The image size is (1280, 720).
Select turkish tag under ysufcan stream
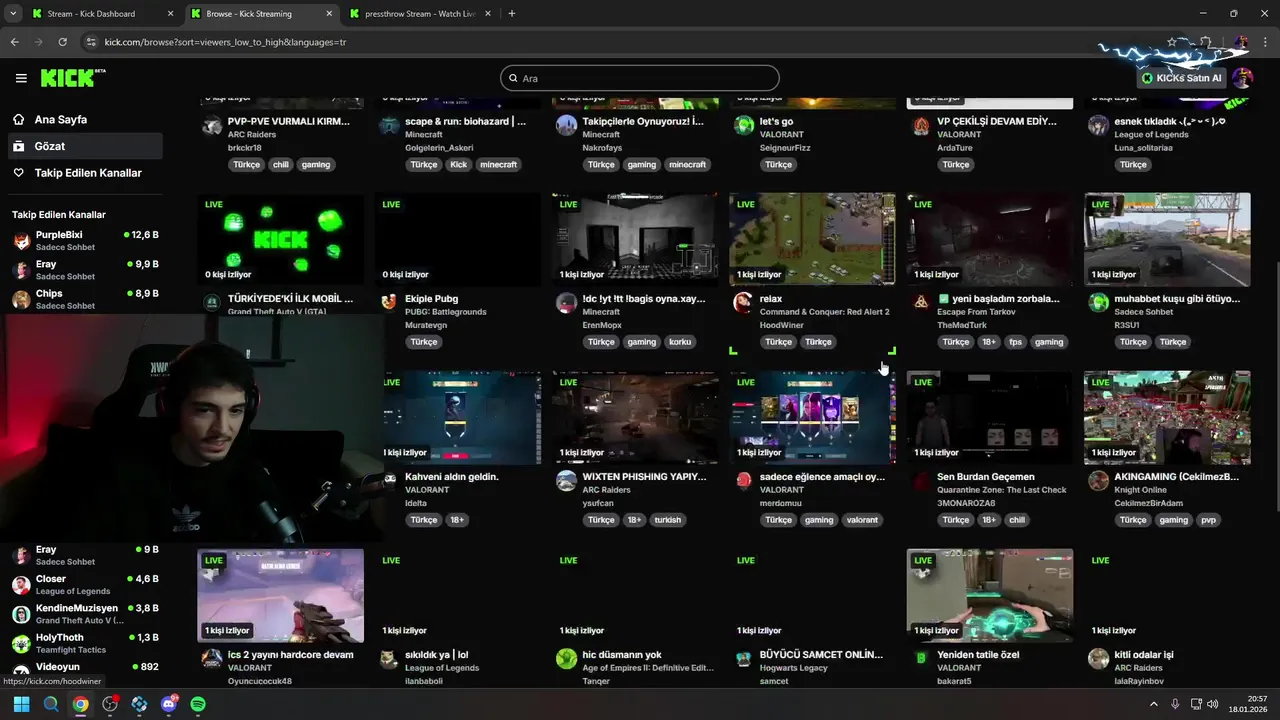point(668,520)
